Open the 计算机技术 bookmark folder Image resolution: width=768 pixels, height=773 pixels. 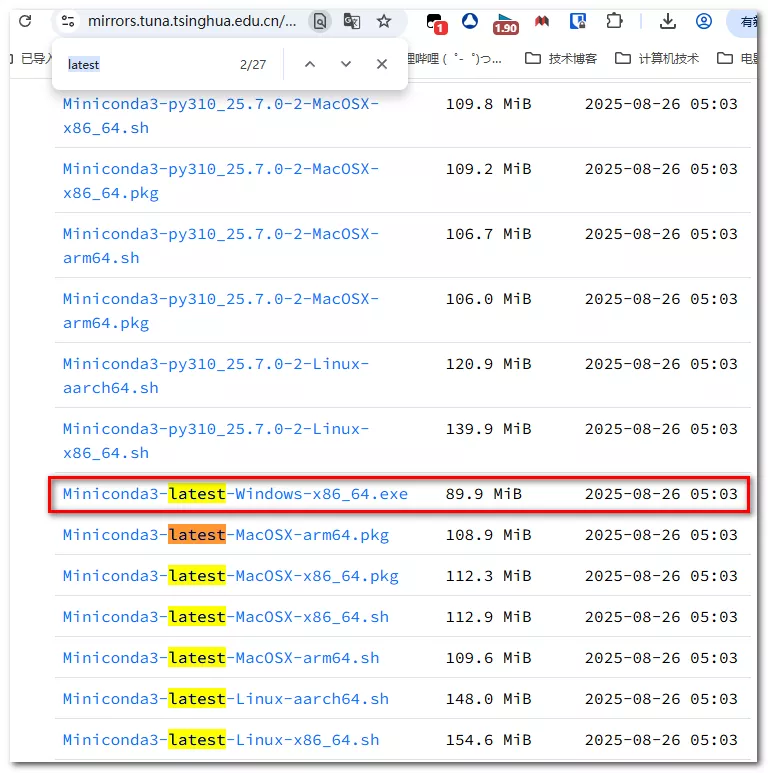(658, 59)
